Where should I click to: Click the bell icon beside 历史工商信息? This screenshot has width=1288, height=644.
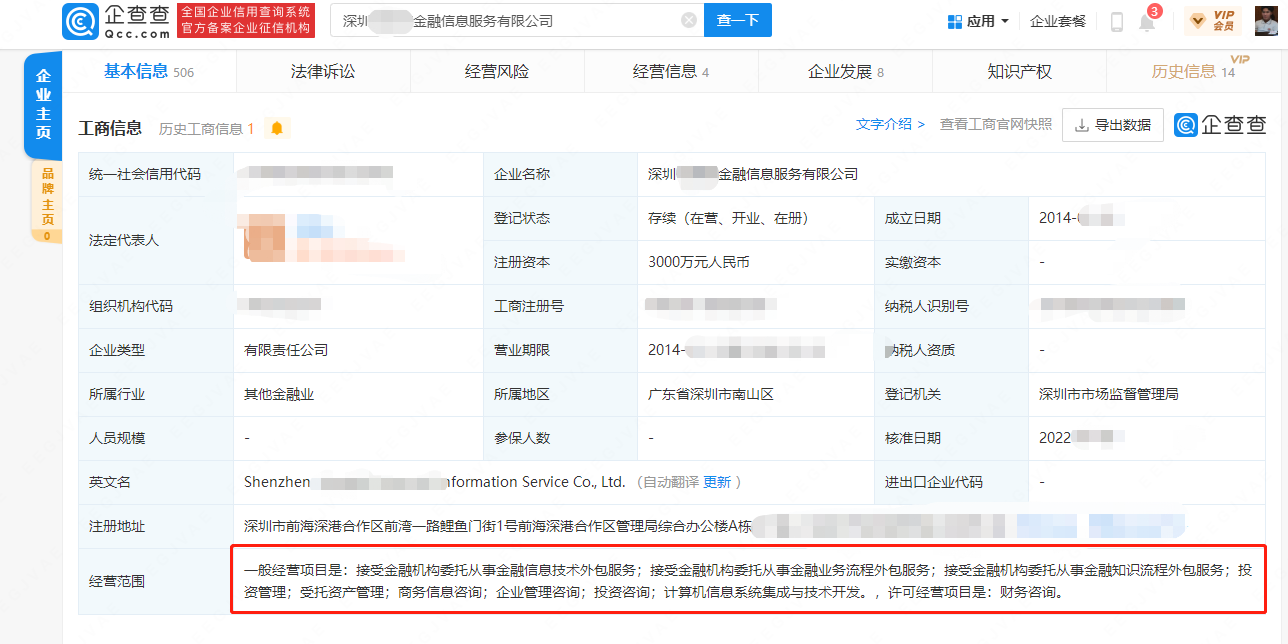click(276, 127)
